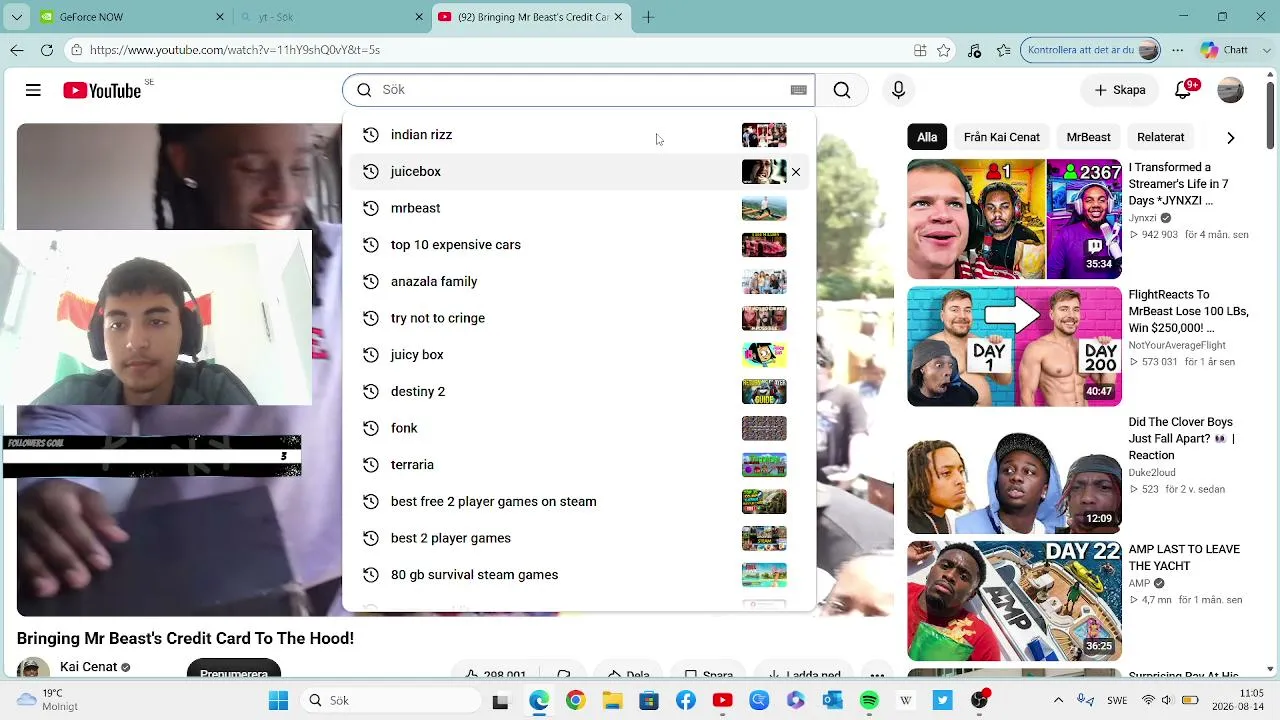The image size is (1280, 720).
Task: Go back with the browser back arrow
Action: coord(17,50)
